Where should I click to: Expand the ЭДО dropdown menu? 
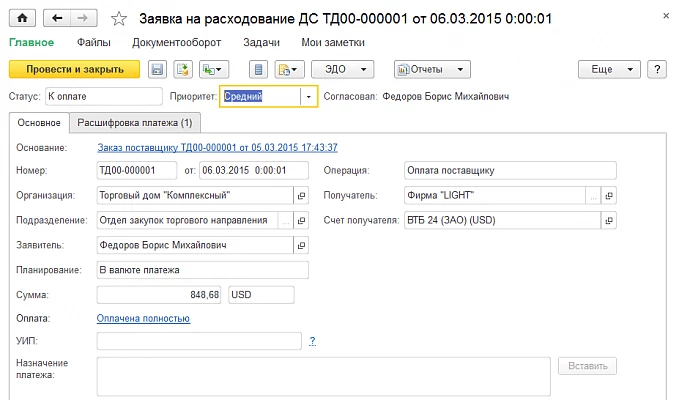343,69
